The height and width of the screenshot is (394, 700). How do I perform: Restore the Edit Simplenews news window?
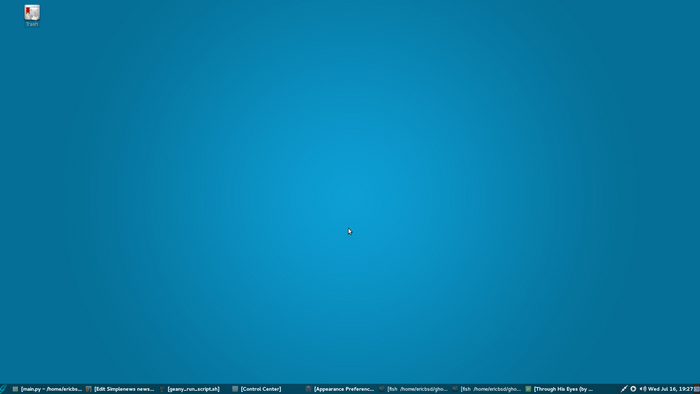point(120,389)
